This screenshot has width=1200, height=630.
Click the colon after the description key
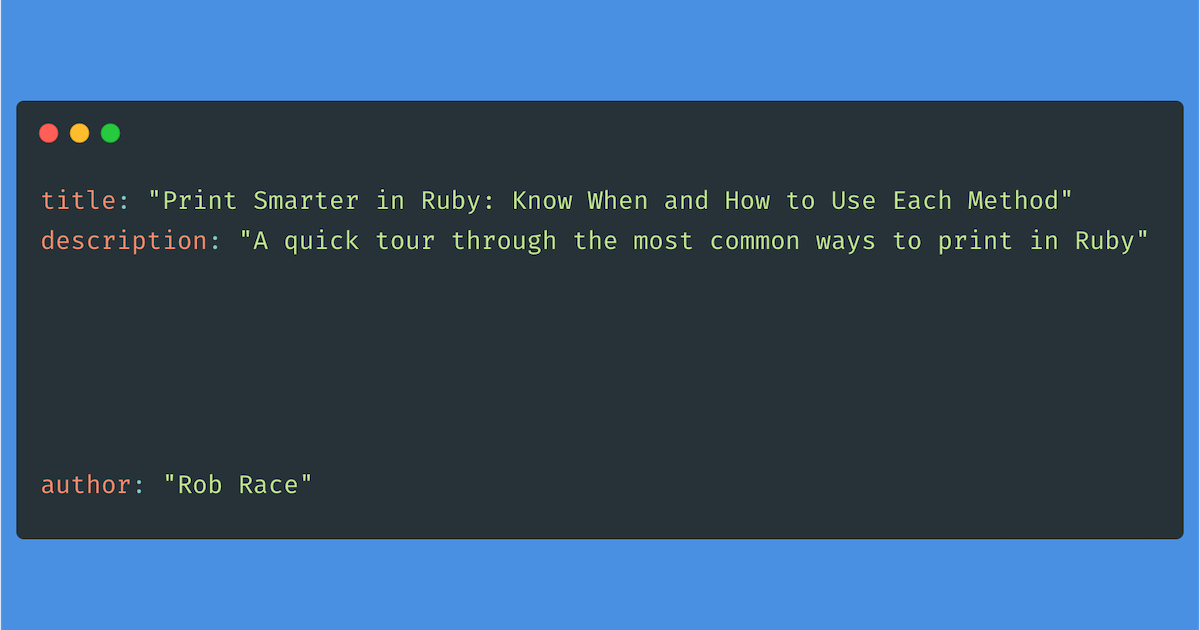216,242
